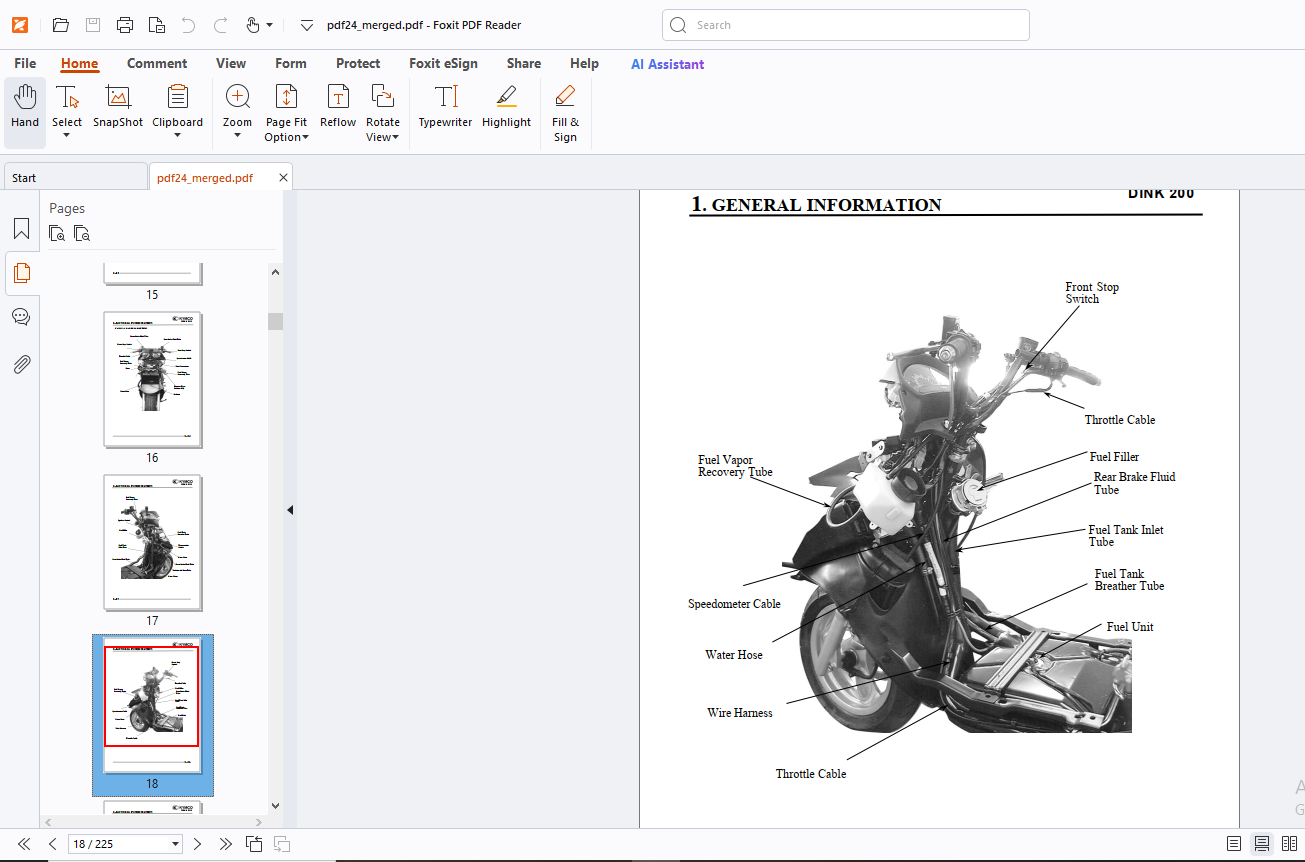Open the AI Assistant tab
The image size is (1305, 862).
tap(667, 64)
